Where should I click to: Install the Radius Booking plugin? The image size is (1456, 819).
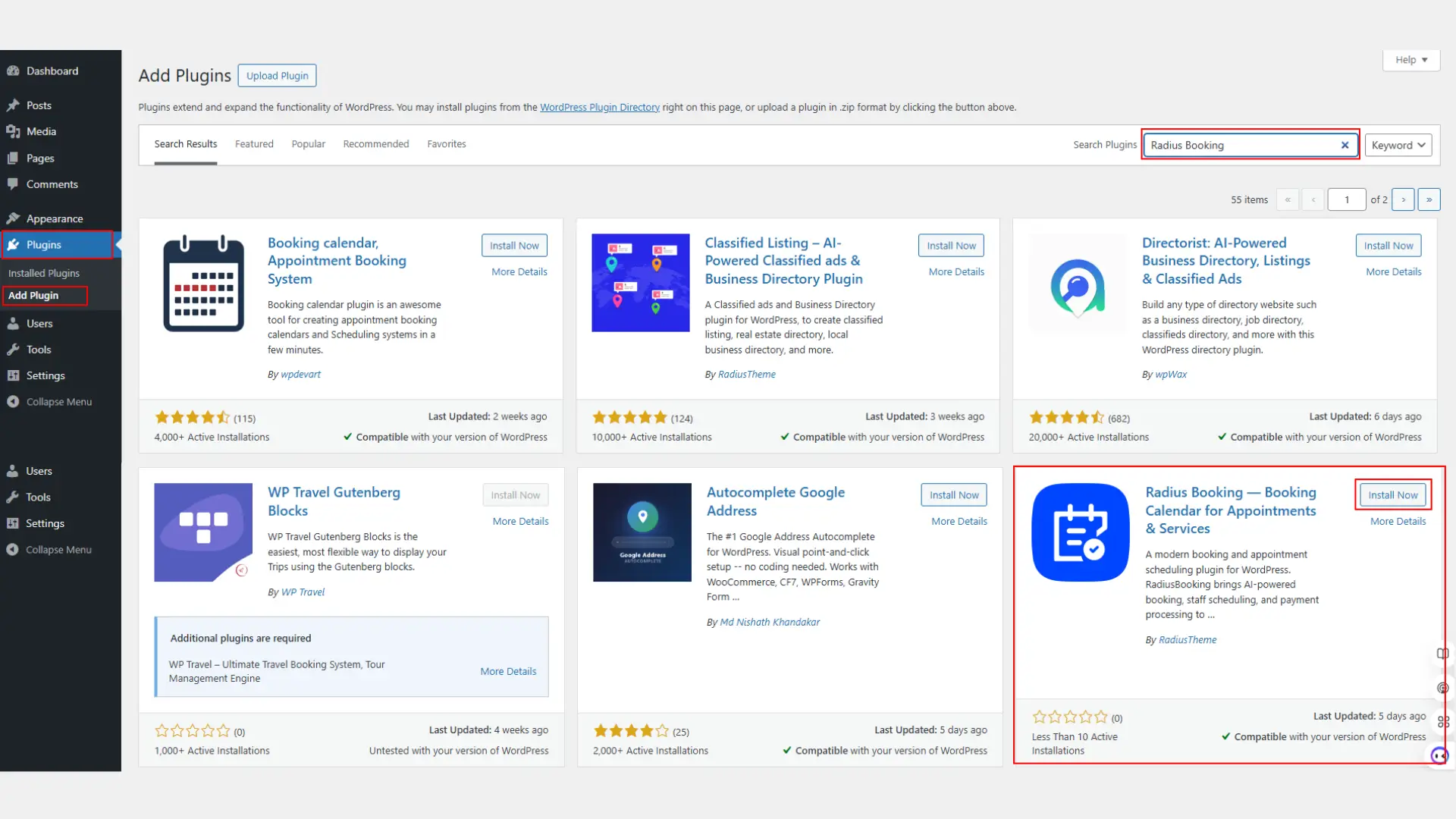pyautogui.click(x=1393, y=495)
